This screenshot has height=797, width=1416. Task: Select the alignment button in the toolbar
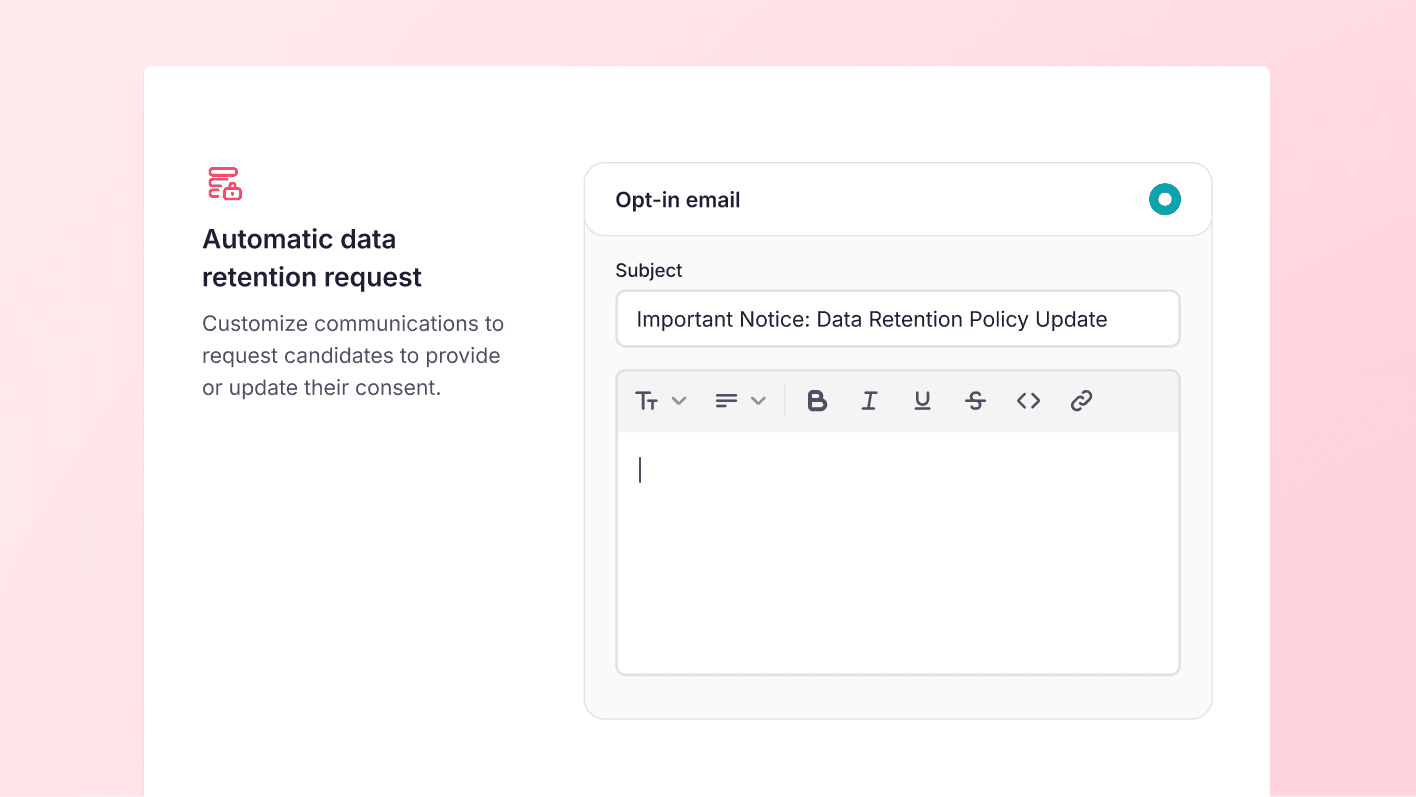tap(726, 400)
